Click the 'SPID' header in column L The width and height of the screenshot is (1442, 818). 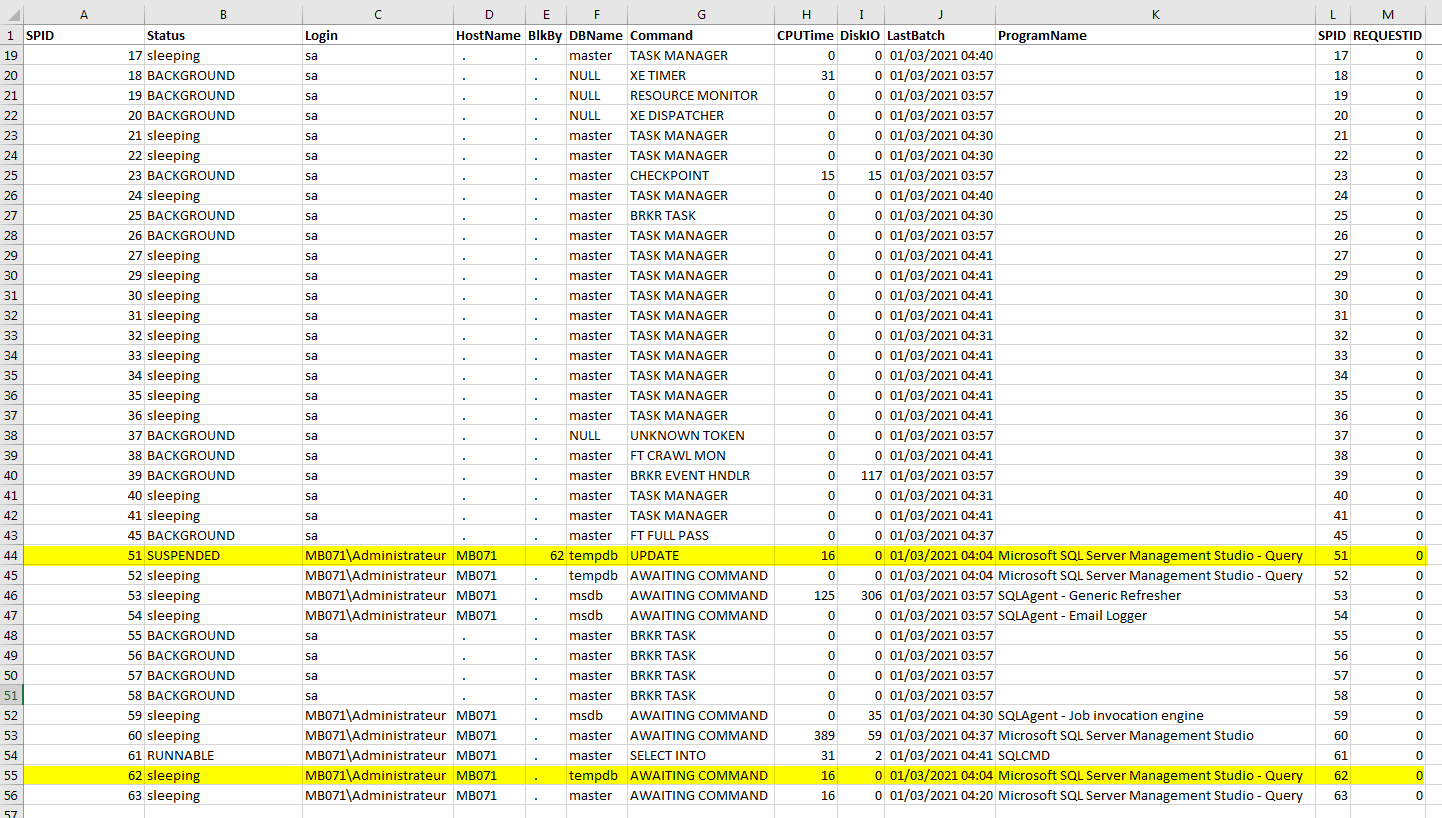coord(1333,35)
